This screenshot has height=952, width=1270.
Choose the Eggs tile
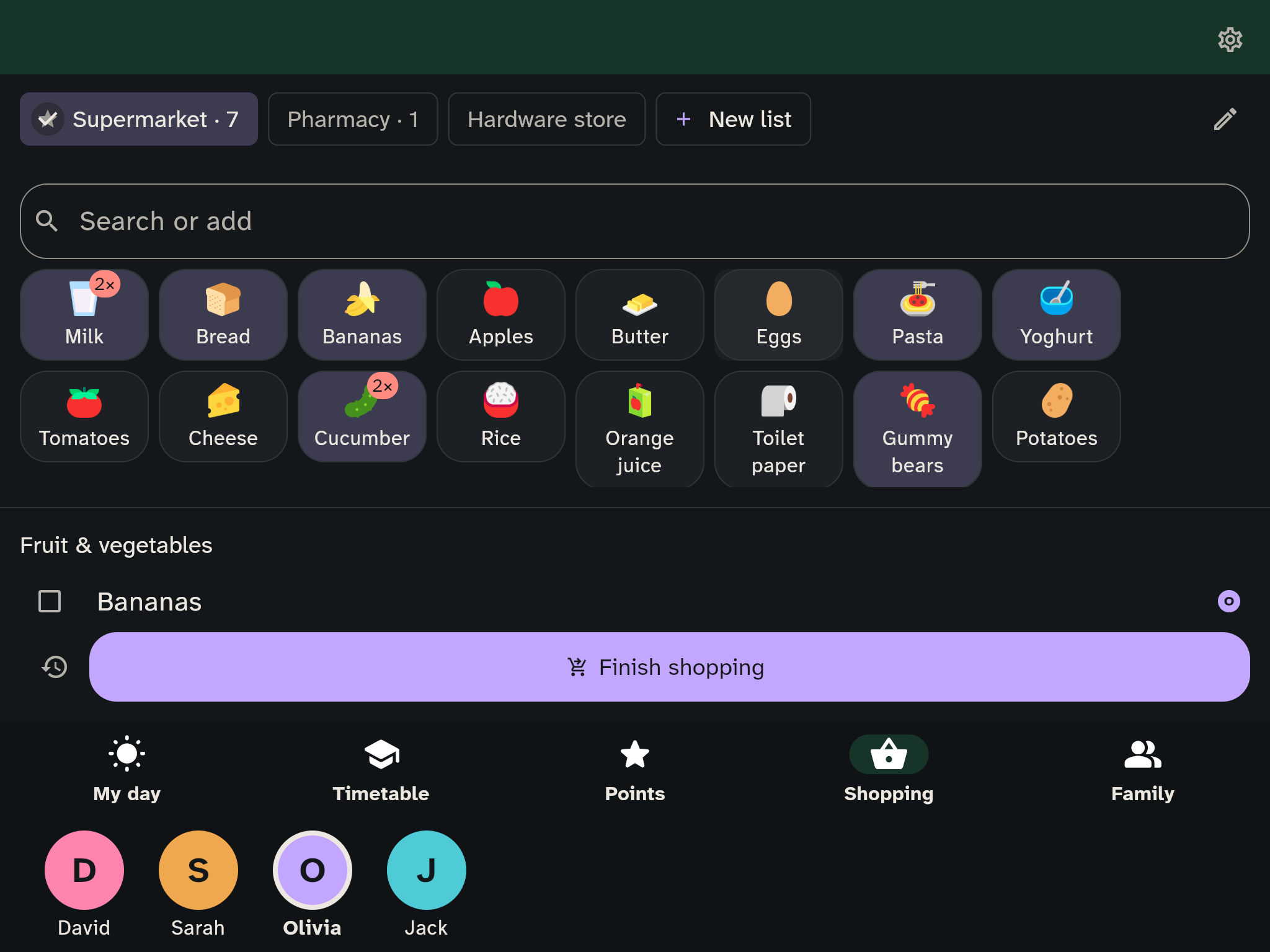pyautogui.click(x=779, y=315)
